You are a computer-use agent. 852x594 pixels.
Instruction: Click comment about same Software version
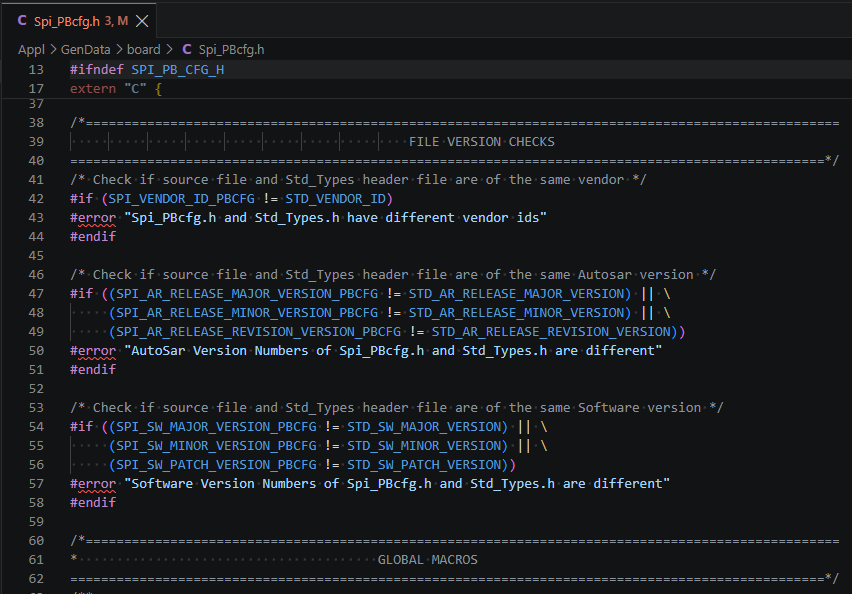click(397, 408)
